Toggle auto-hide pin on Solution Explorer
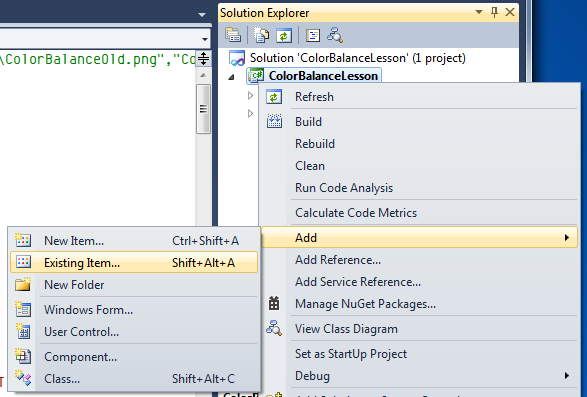Viewport: 587px width, 397px height. click(x=494, y=12)
